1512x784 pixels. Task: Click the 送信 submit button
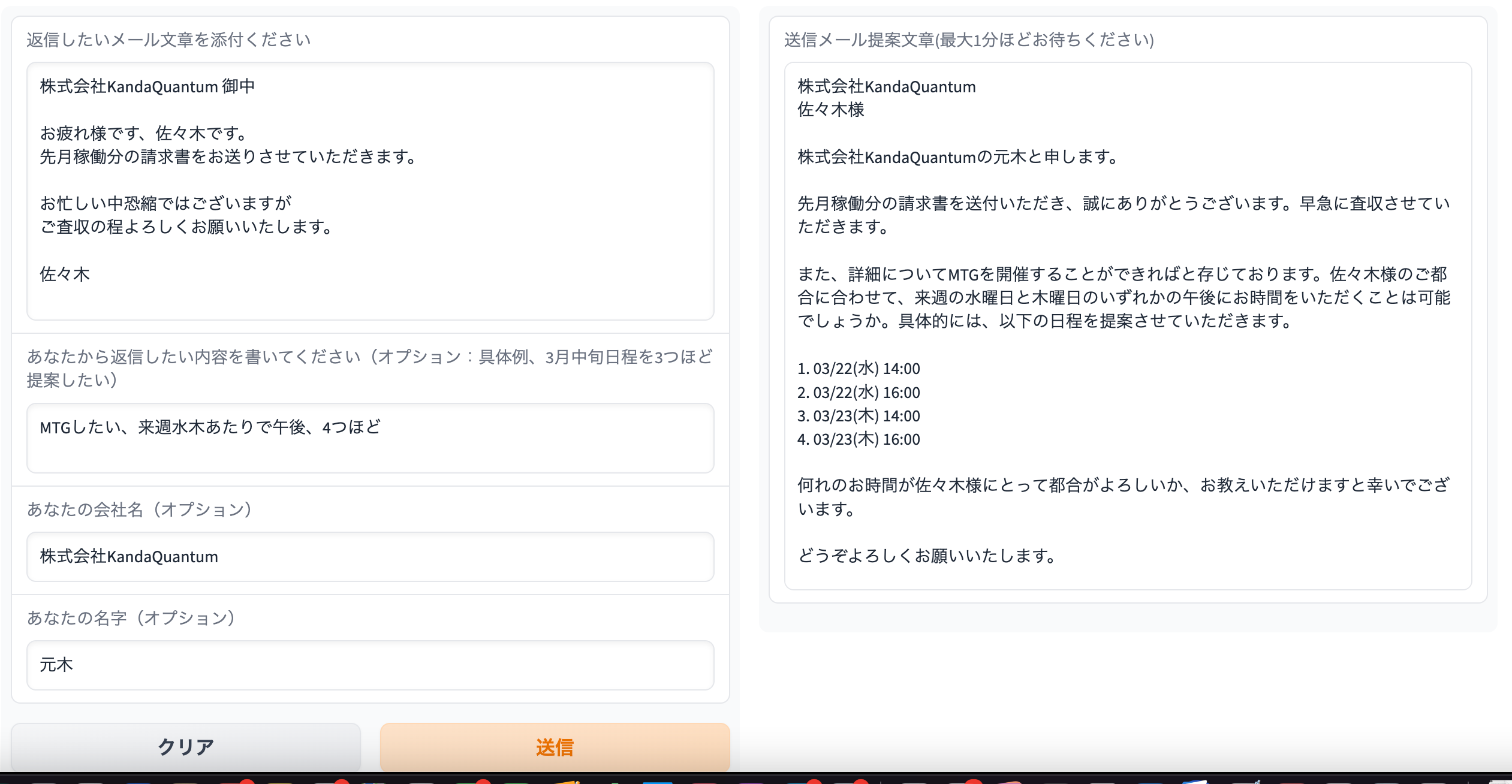pos(555,747)
